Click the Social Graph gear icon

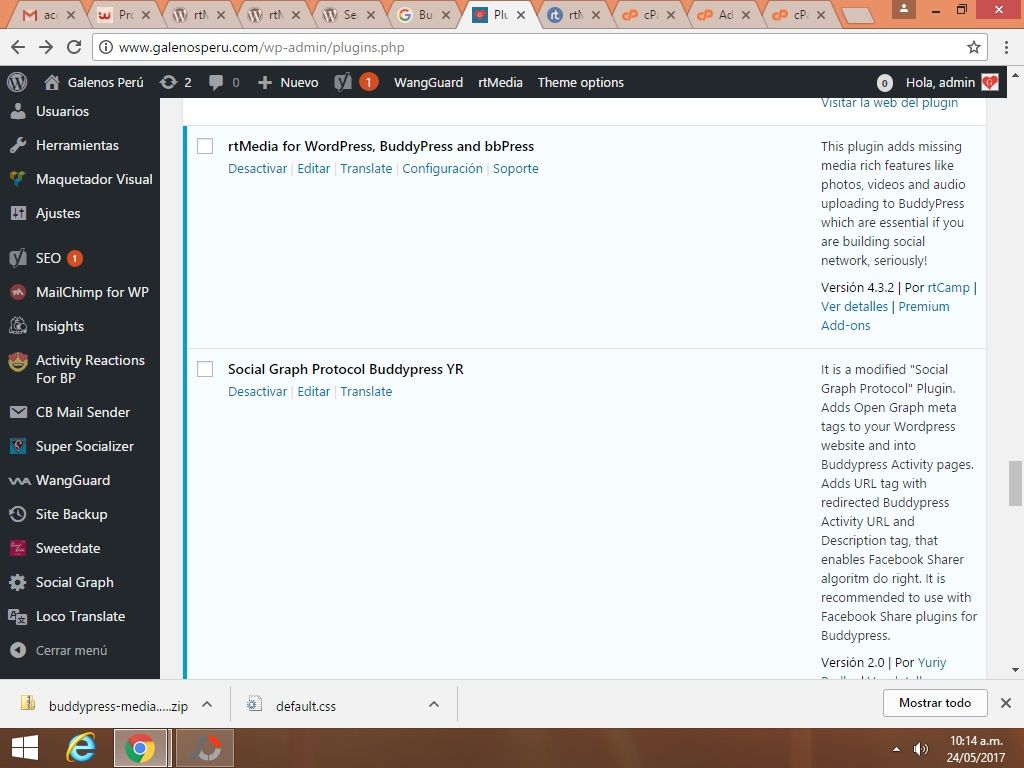[x=18, y=582]
